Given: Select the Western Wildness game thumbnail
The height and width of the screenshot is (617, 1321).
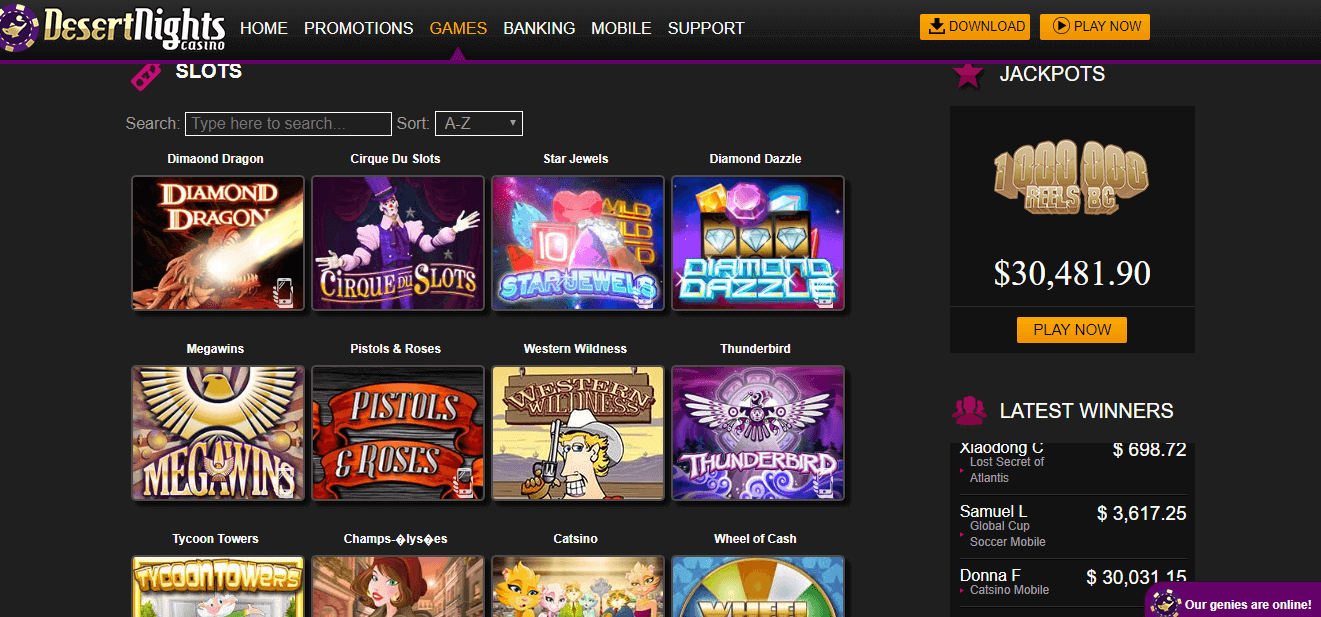Looking at the screenshot, I should click(x=578, y=433).
